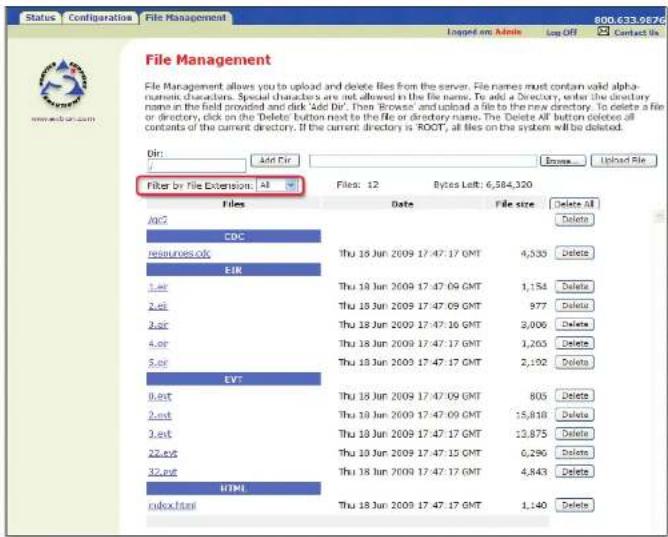Delete the 2.eir file

[x=575, y=305]
